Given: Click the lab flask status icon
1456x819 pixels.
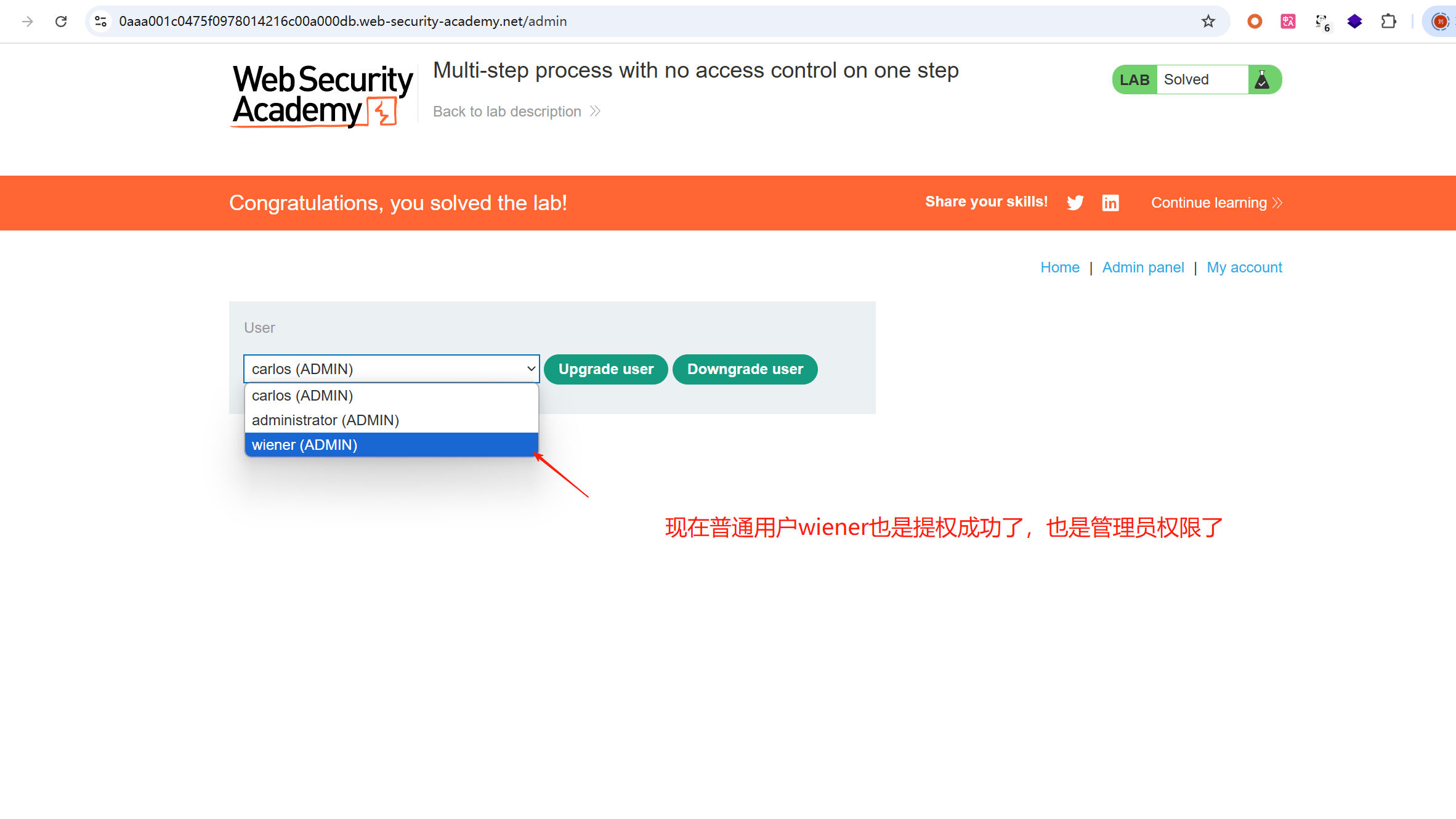Looking at the screenshot, I should [1262, 79].
